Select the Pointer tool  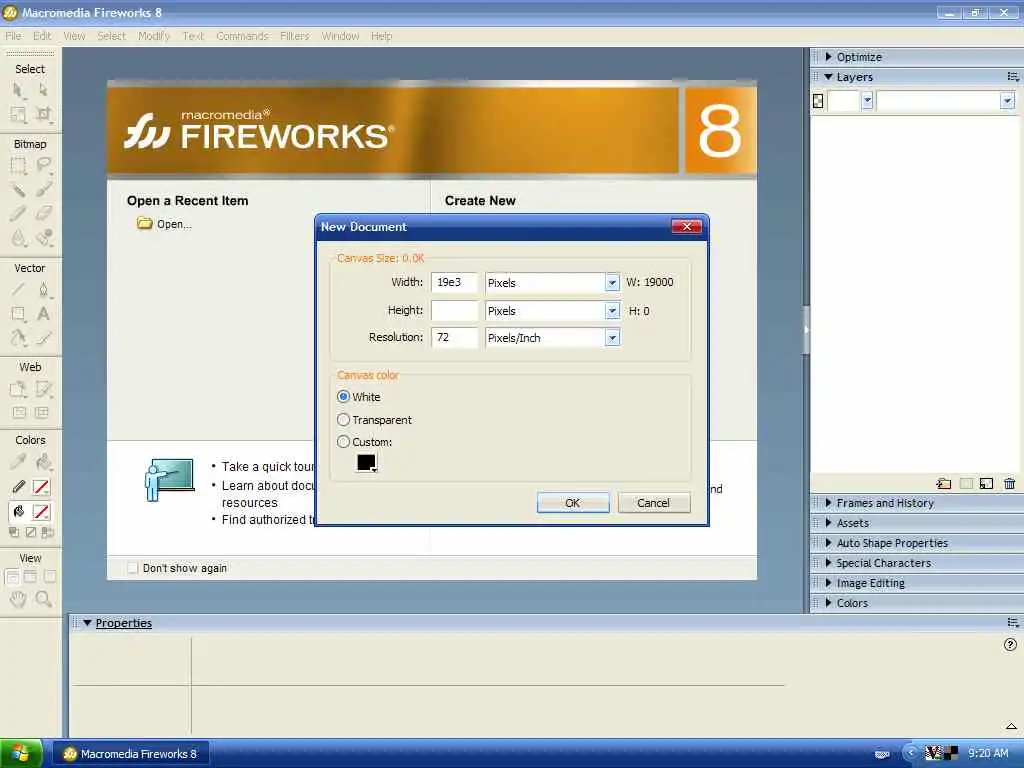tap(18, 90)
